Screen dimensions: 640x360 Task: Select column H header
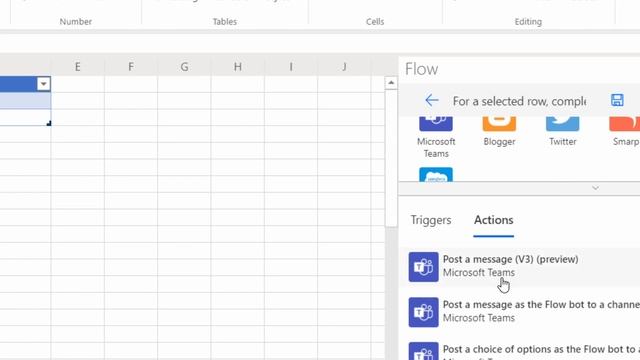coord(238,67)
